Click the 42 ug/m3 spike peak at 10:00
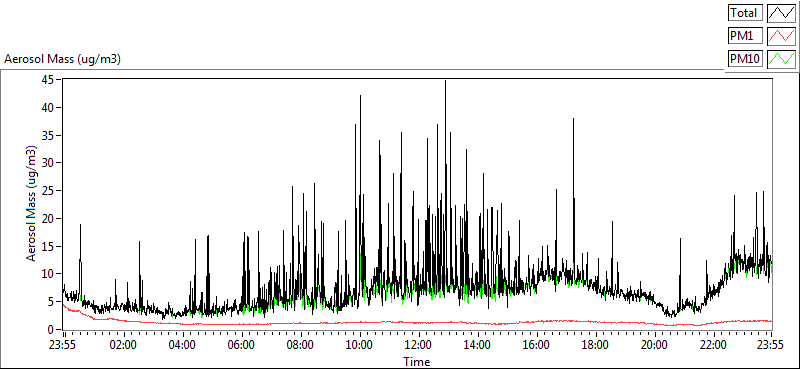 360,96
